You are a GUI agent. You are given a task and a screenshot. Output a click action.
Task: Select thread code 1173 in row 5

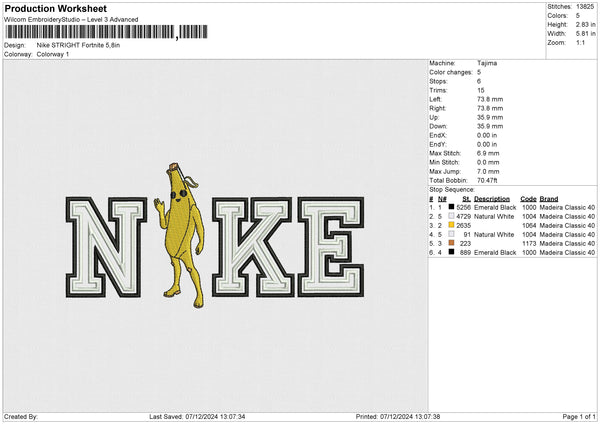529,243
